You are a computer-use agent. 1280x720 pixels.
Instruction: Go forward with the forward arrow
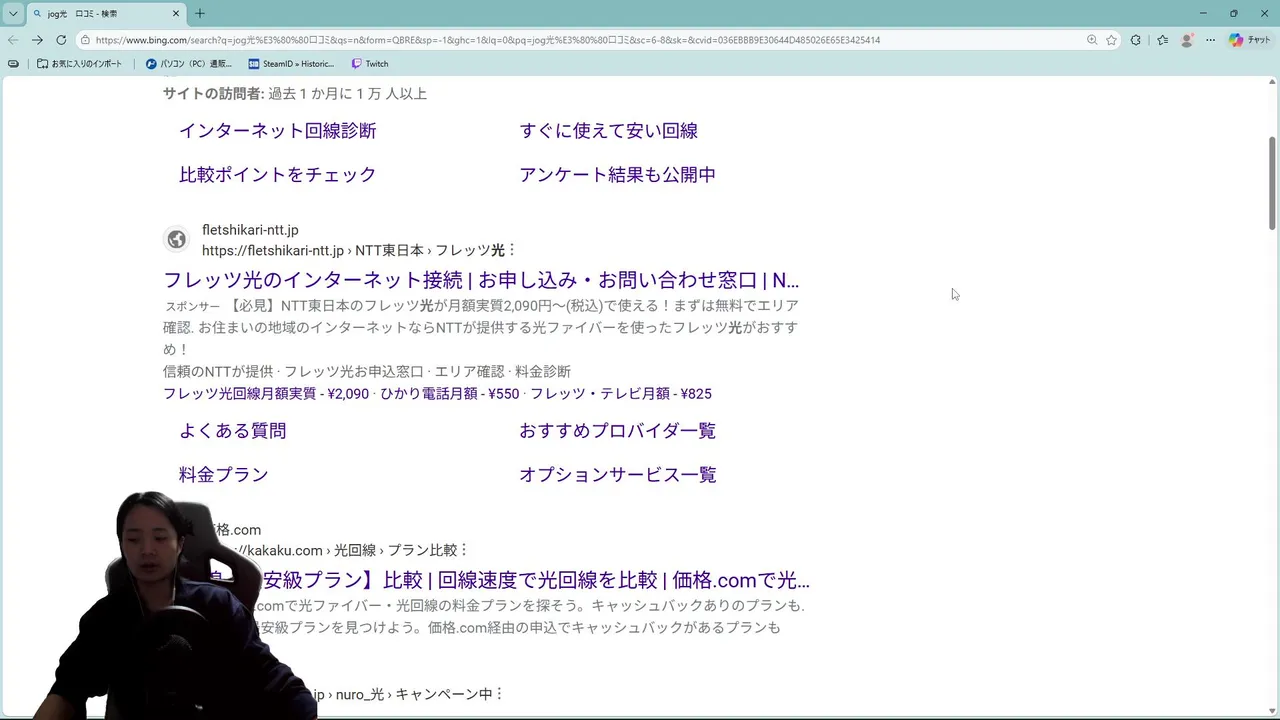coord(37,40)
